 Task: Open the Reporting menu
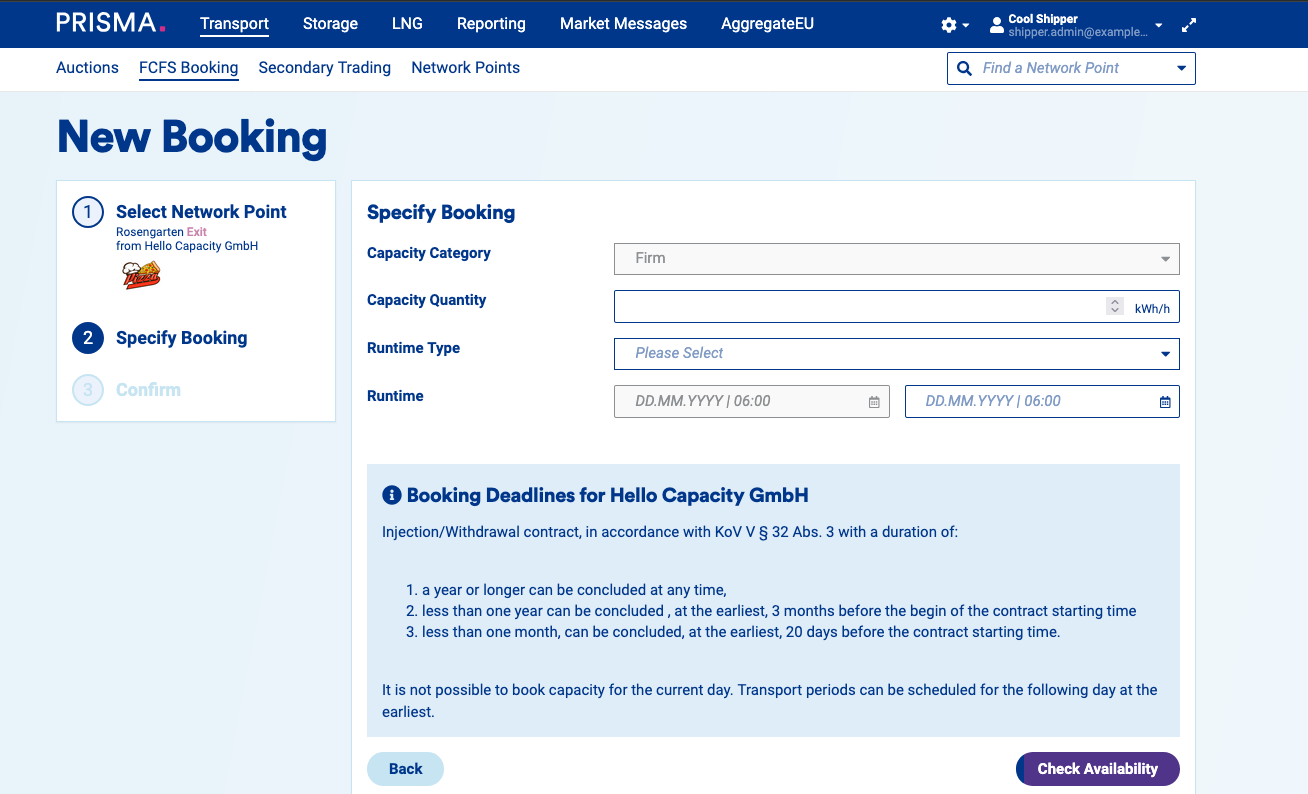(491, 24)
